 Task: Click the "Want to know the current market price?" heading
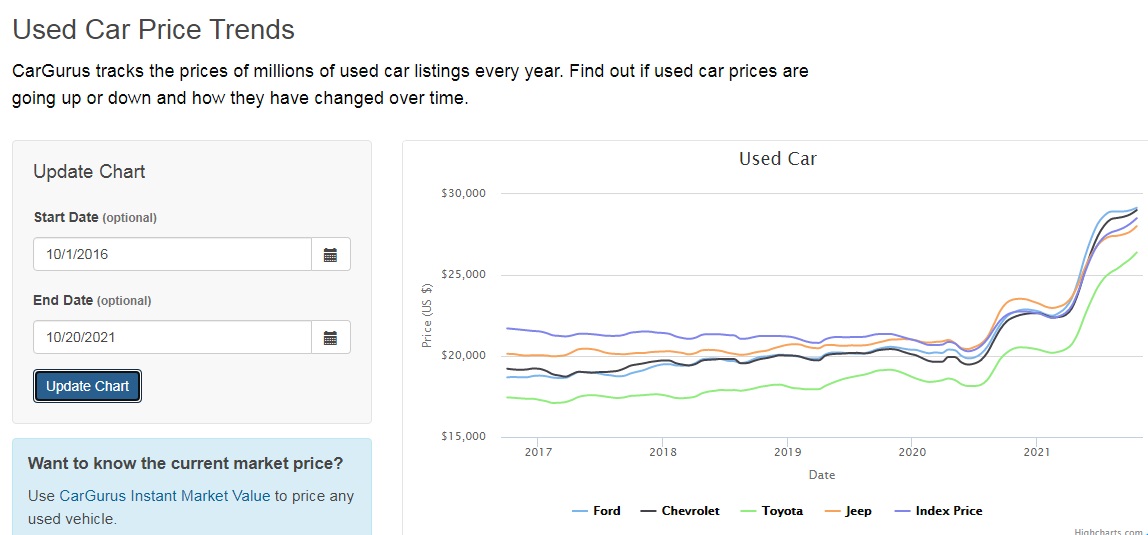(x=185, y=464)
